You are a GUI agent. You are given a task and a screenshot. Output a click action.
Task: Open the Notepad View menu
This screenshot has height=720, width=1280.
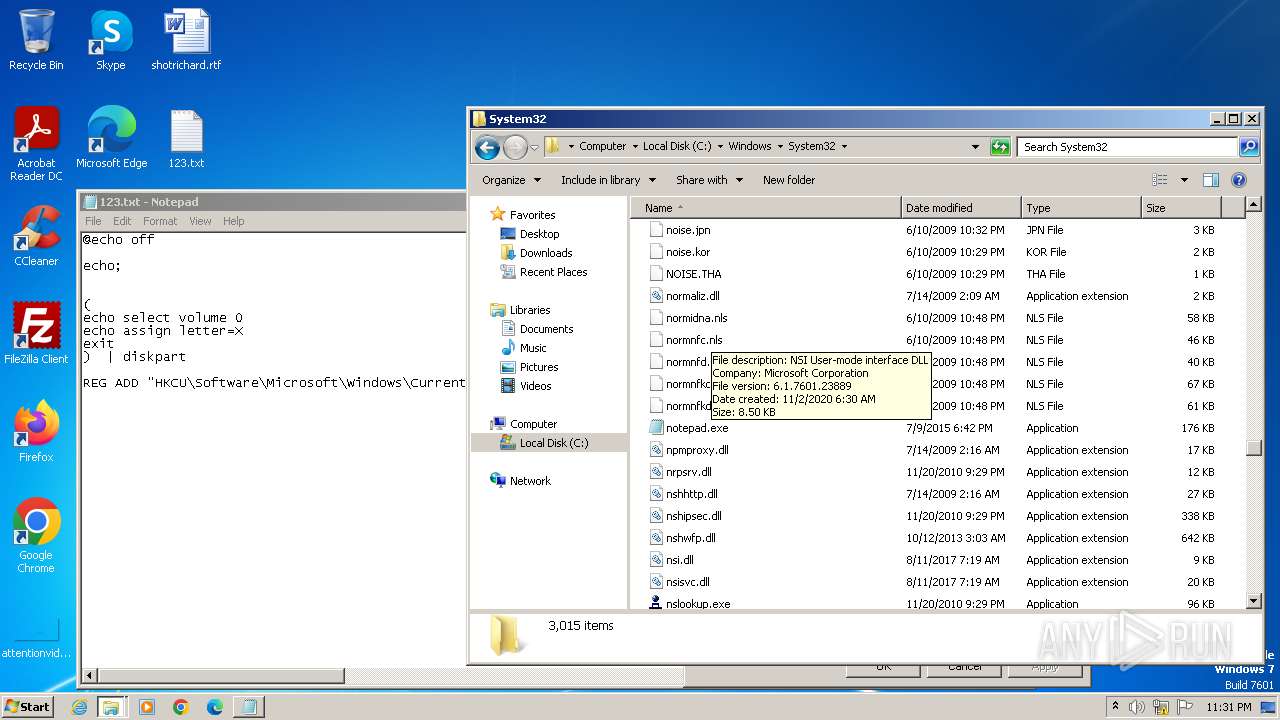pyautogui.click(x=200, y=221)
